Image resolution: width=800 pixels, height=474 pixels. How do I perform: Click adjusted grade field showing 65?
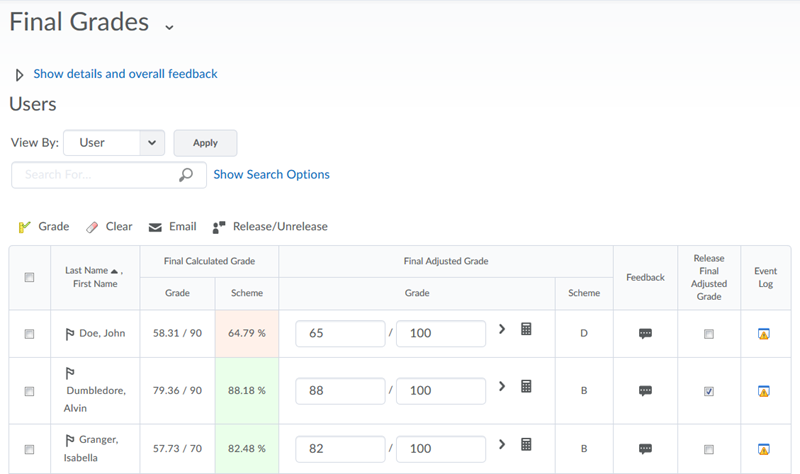[340, 333]
